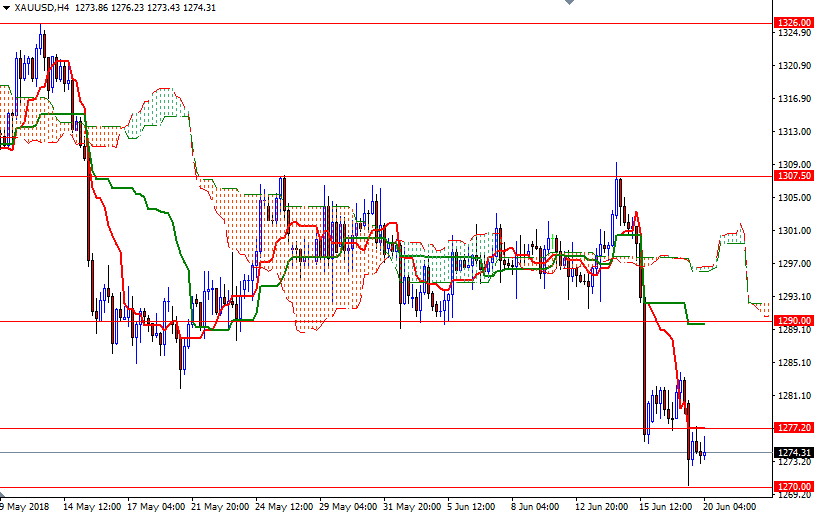
Task: Click the 8 Jun 04:00 time label
Action: [535, 506]
